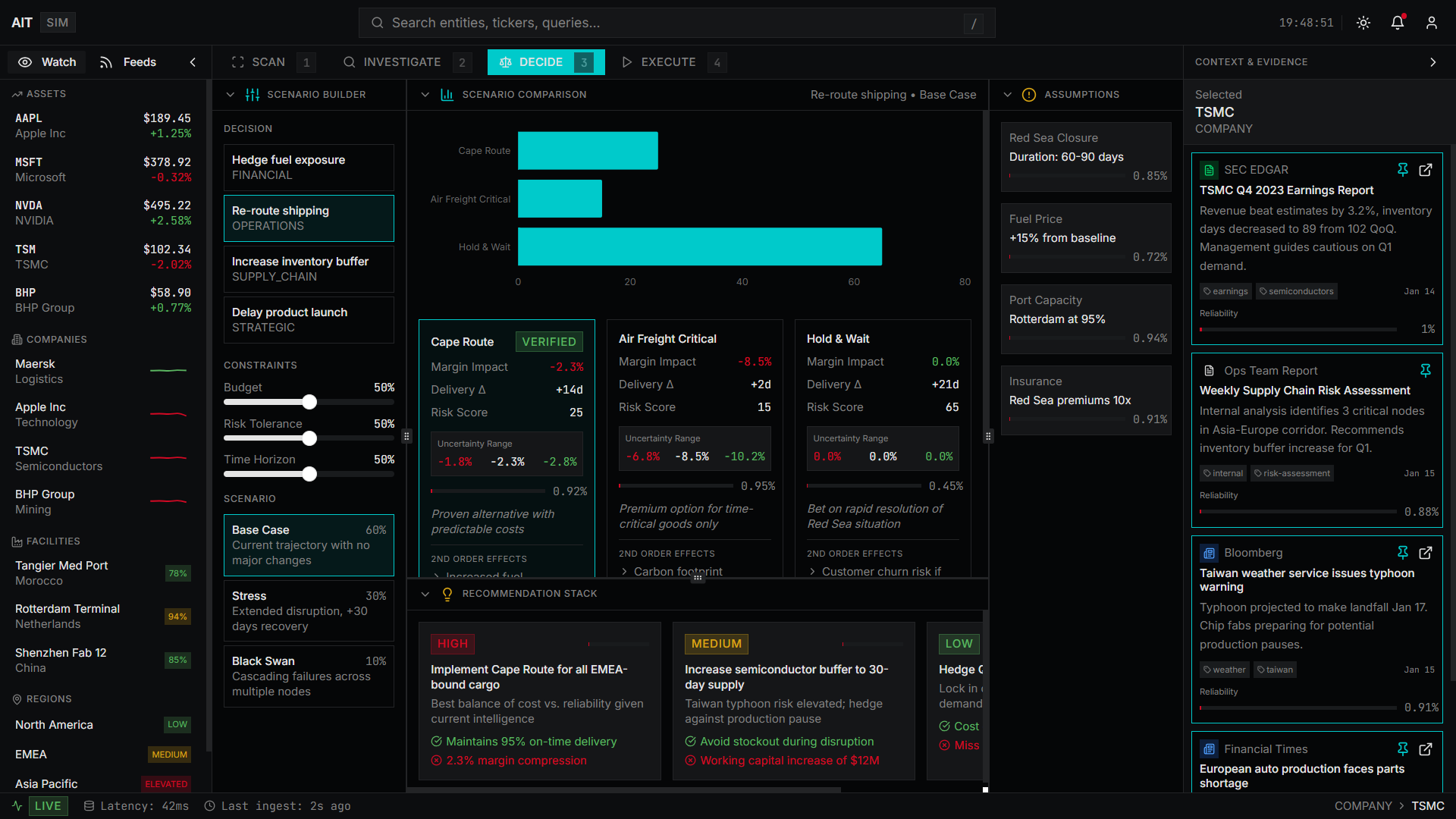Click the Last ingest clock icon

pyautogui.click(x=210, y=806)
